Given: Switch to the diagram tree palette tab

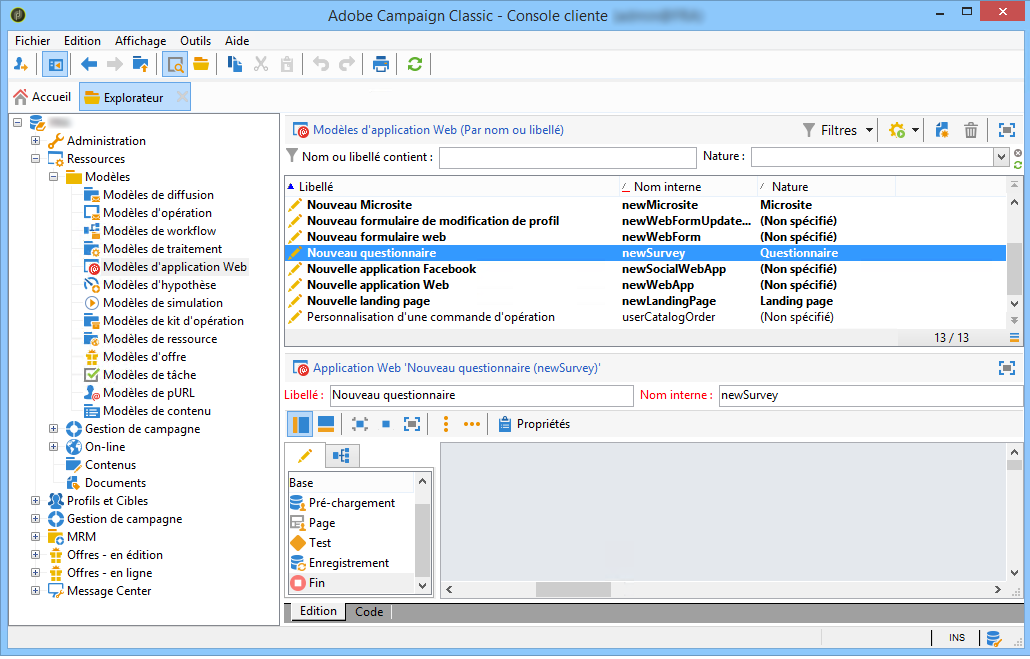Looking at the screenshot, I should [341, 455].
